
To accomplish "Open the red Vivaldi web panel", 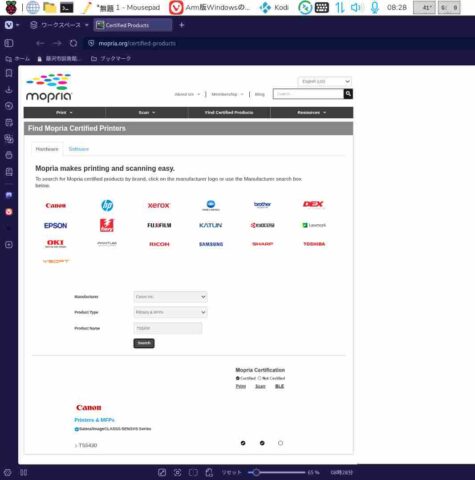I will pos(9,212).
